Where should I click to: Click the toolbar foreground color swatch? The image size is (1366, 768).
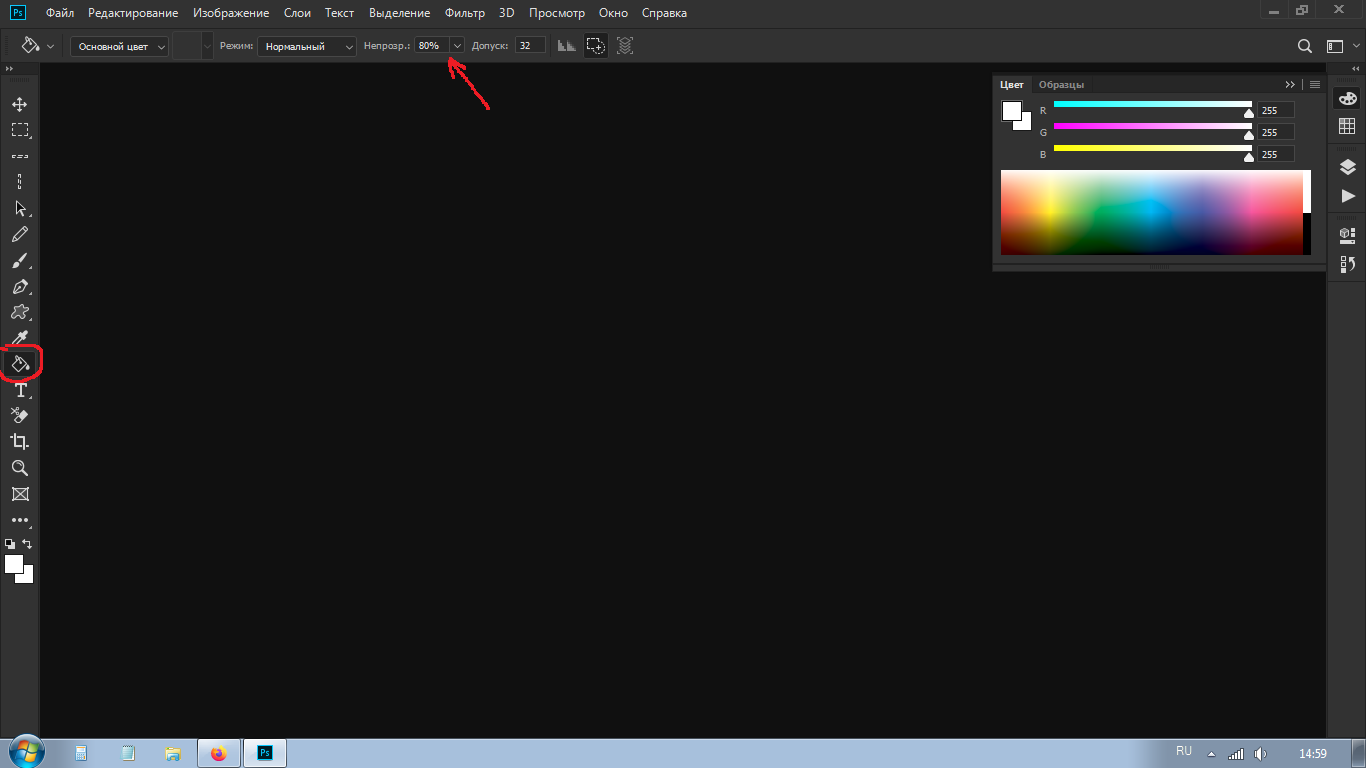(x=14, y=564)
